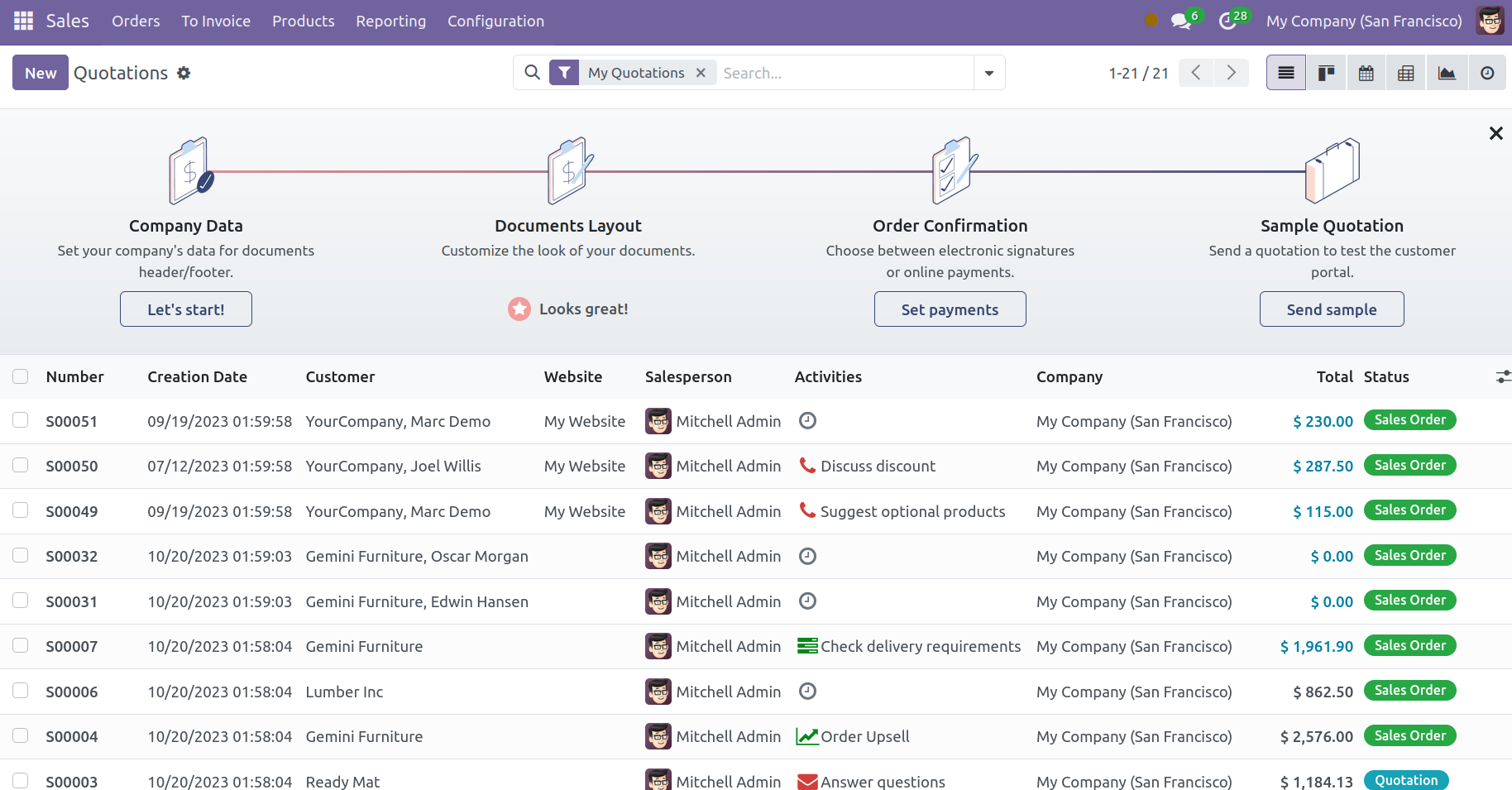This screenshot has width=1512, height=790.
Task: Click the New quotation button
Action: point(40,73)
